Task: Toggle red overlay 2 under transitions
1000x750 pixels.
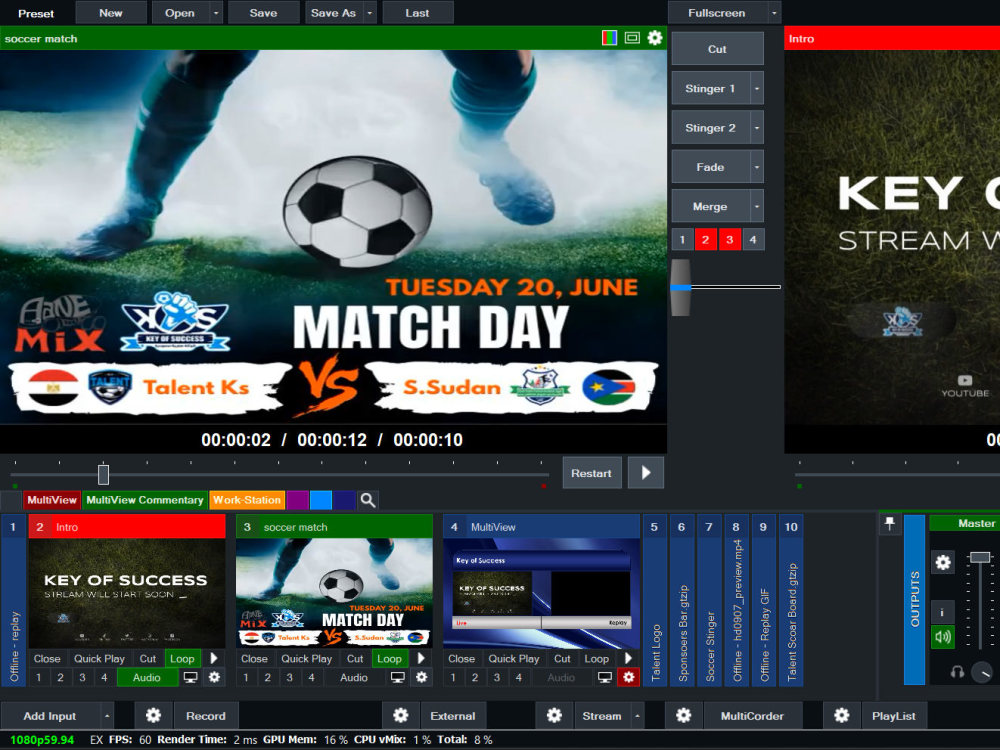Action: point(706,240)
